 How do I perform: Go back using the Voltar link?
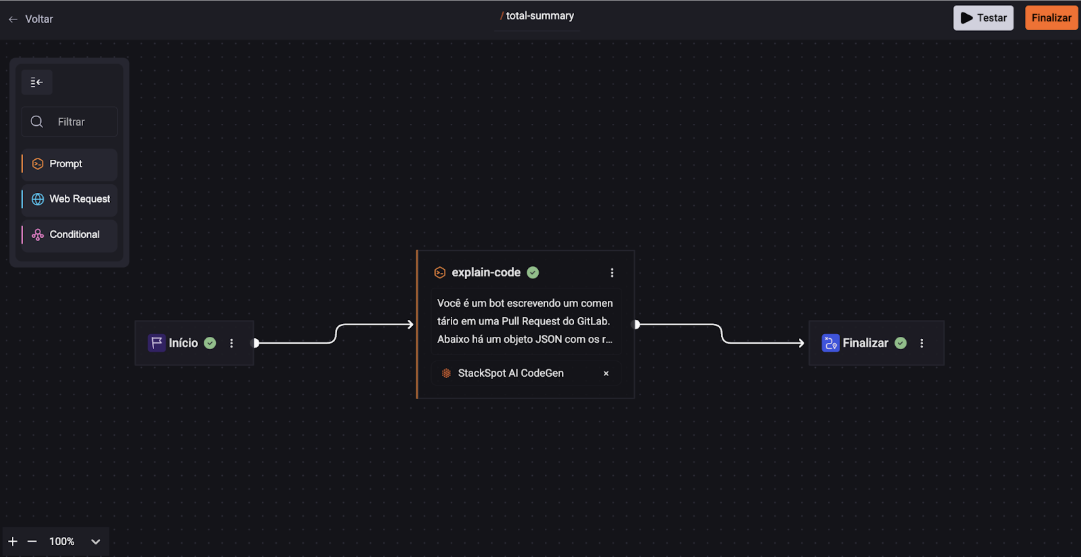[31, 19]
